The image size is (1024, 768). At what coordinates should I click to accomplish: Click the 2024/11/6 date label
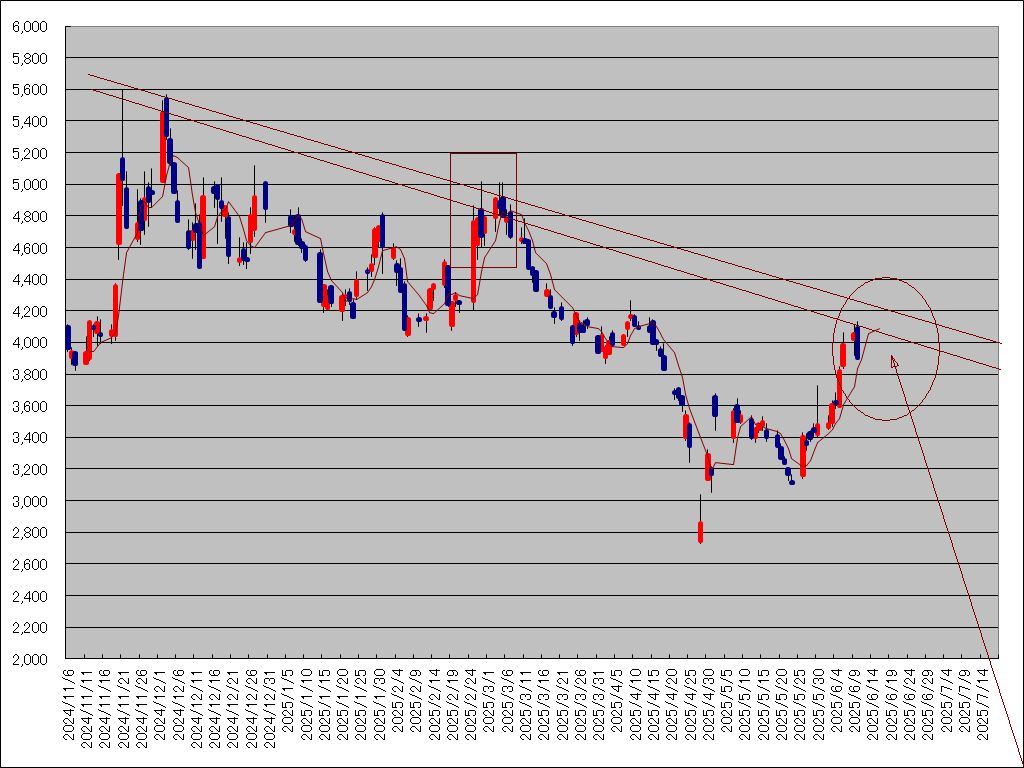[69, 704]
